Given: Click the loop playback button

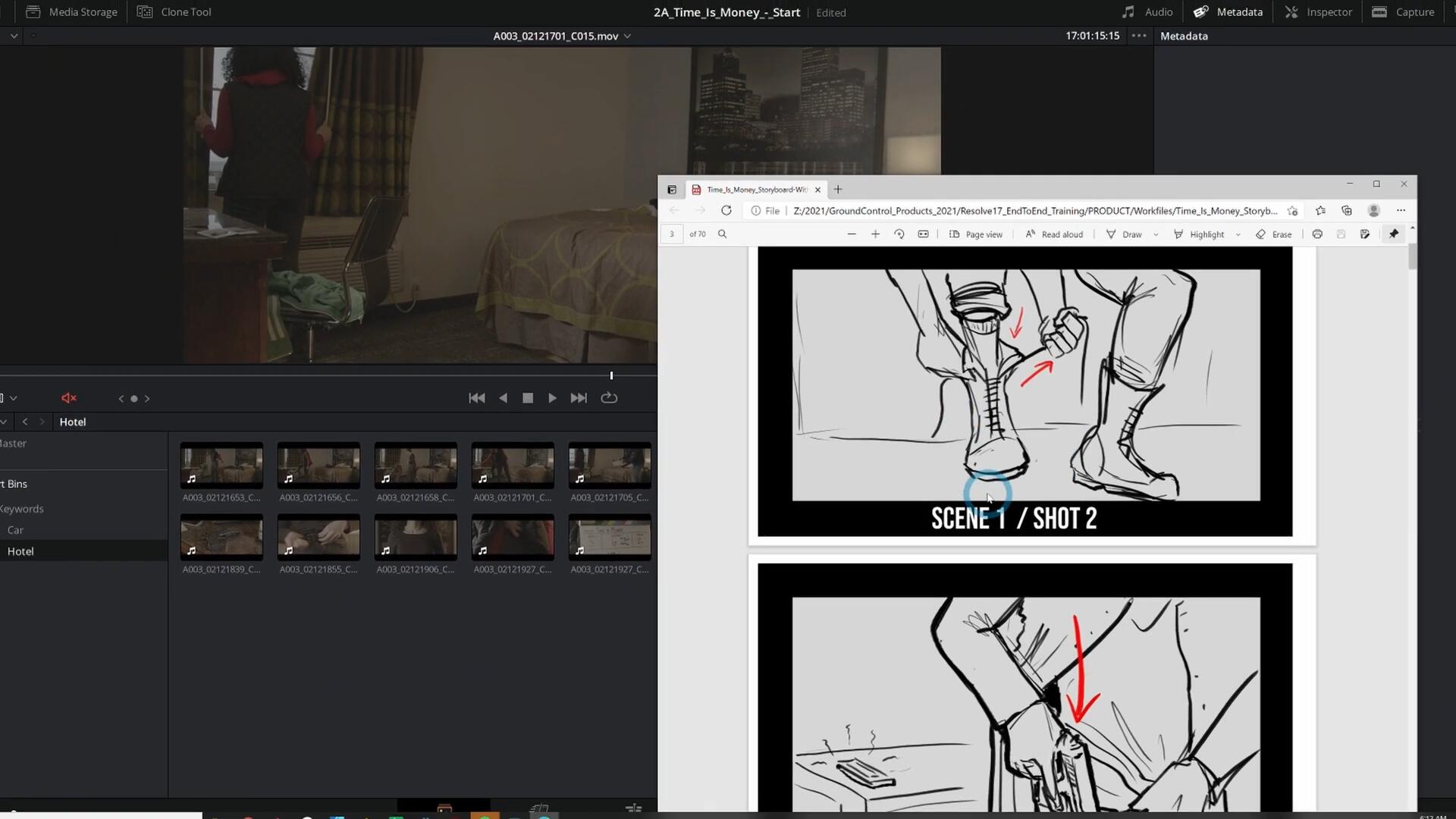Looking at the screenshot, I should pyautogui.click(x=609, y=397).
